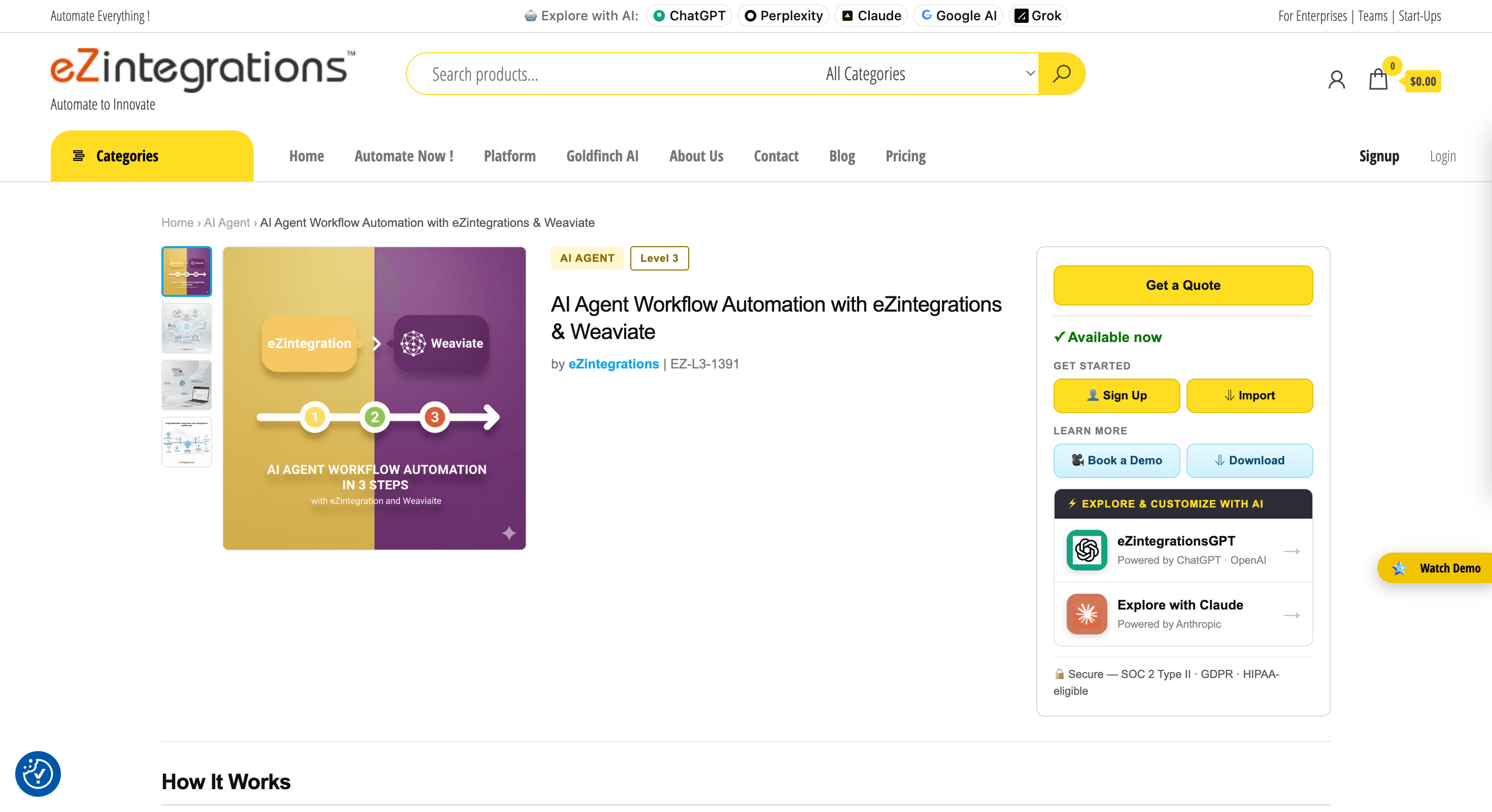The width and height of the screenshot is (1492, 812).
Task: Click the Import button
Action: 1249,395
